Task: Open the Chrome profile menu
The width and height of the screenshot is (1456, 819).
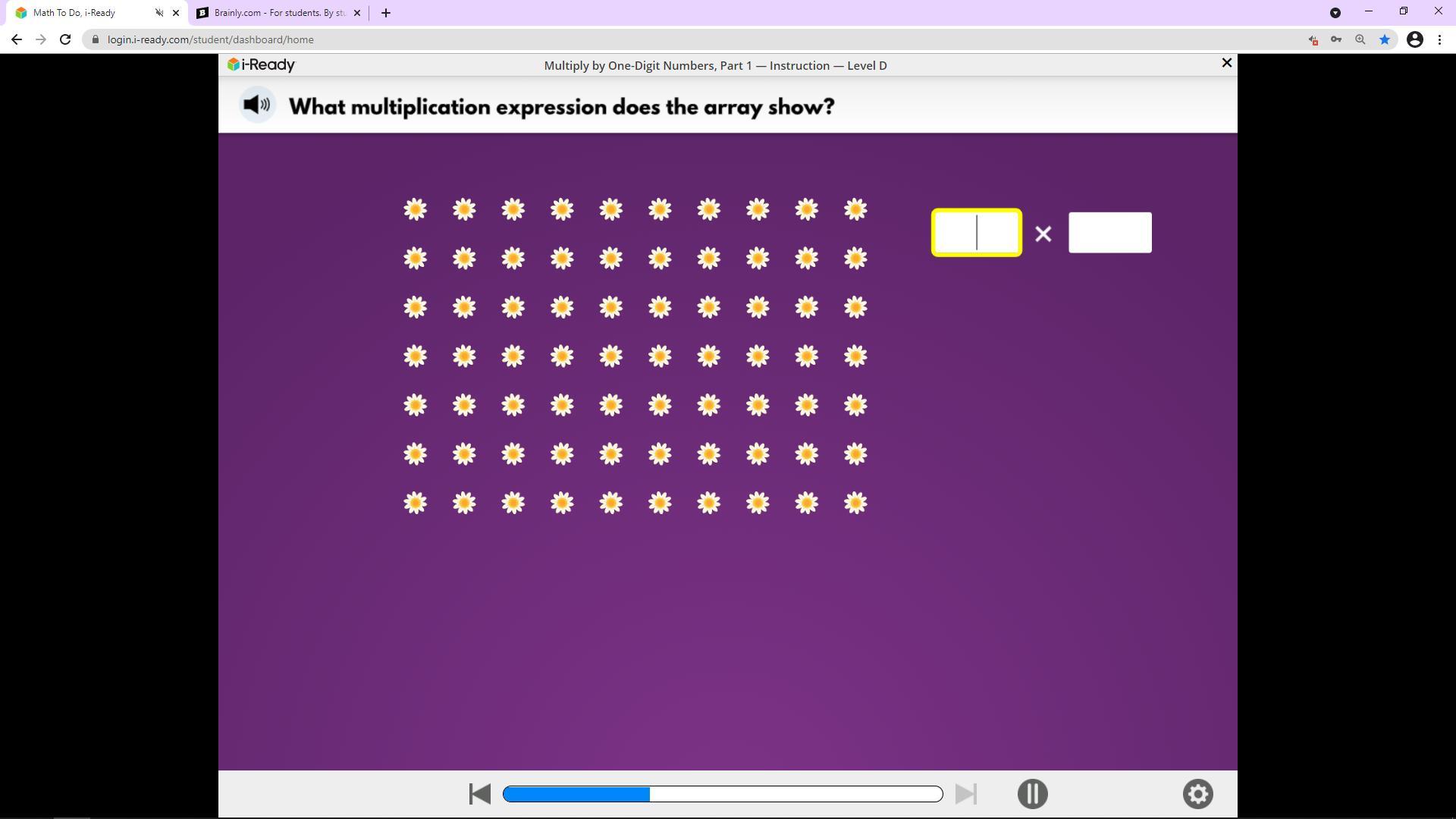Action: (x=1414, y=39)
